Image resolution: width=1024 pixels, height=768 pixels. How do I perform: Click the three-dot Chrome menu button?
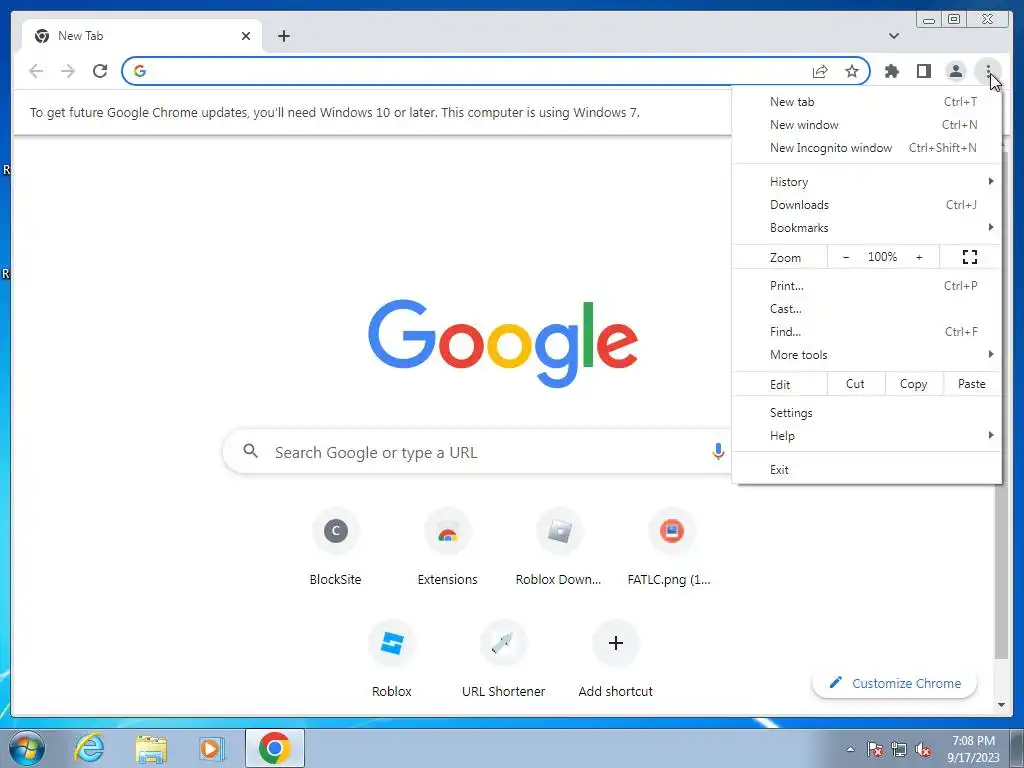coord(987,71)
